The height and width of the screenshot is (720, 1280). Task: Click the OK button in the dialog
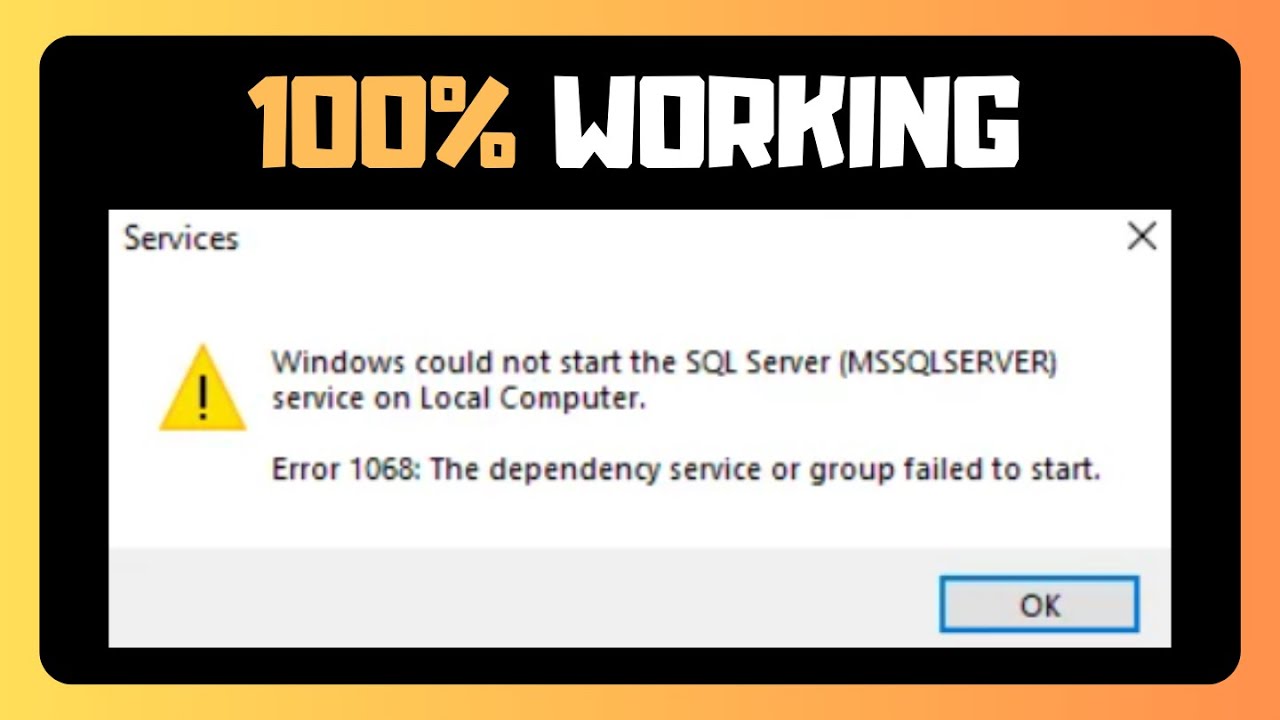click(x=1039, y=604)
